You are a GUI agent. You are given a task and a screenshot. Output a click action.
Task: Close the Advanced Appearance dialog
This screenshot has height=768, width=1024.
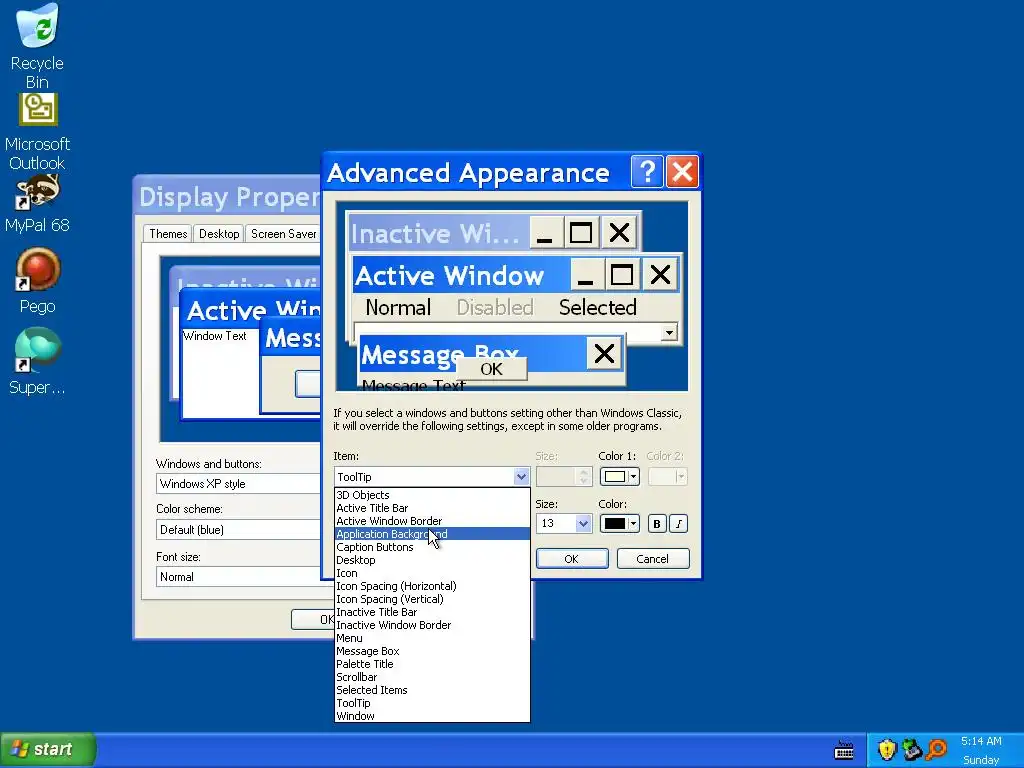click(x=682, y=172)
